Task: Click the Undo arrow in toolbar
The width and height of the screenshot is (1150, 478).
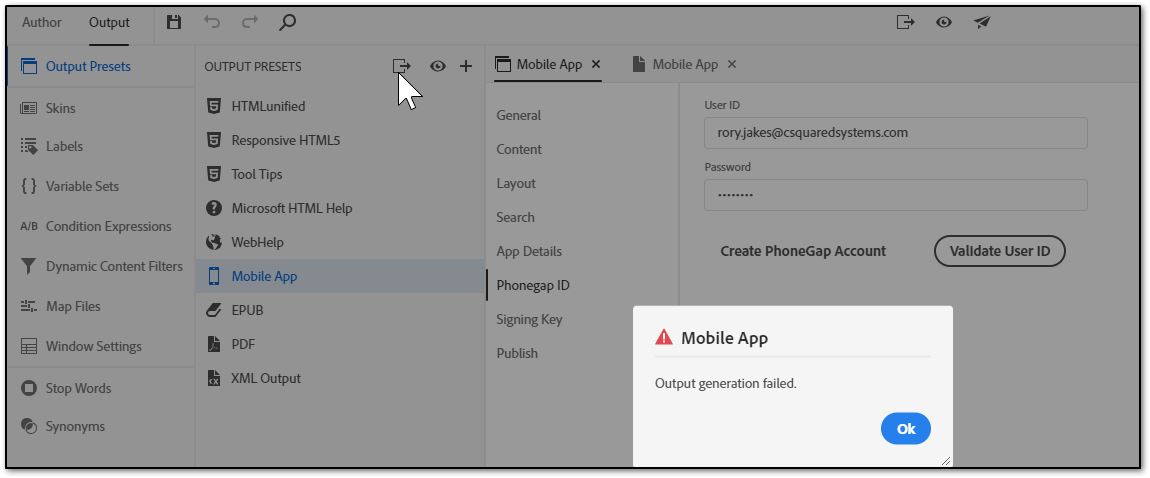Action: [211, 22]
